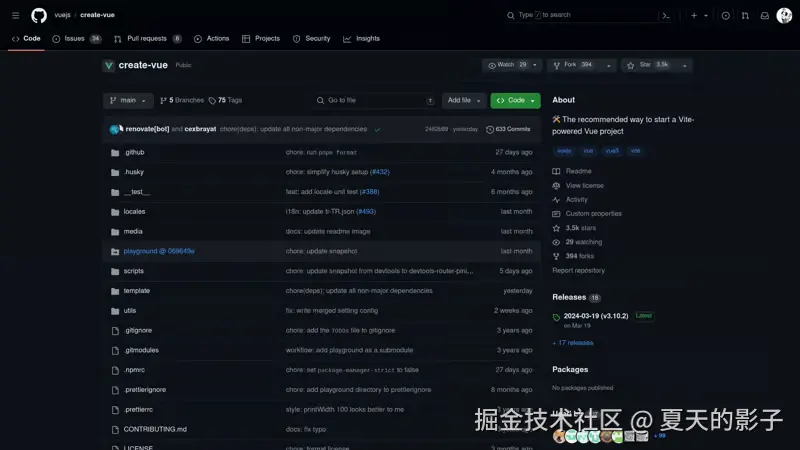The image size is (800, 450).
Task: Open the latest release v3.10.2
Action: pos(596,316)
